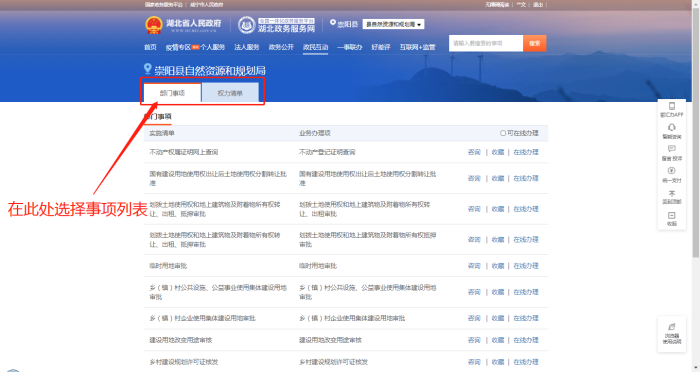Viewport: 700px width, 372px height.
Task: Open the 国家政务服务平台 top link
Action: pyautogui.click(x=164, y=4)
